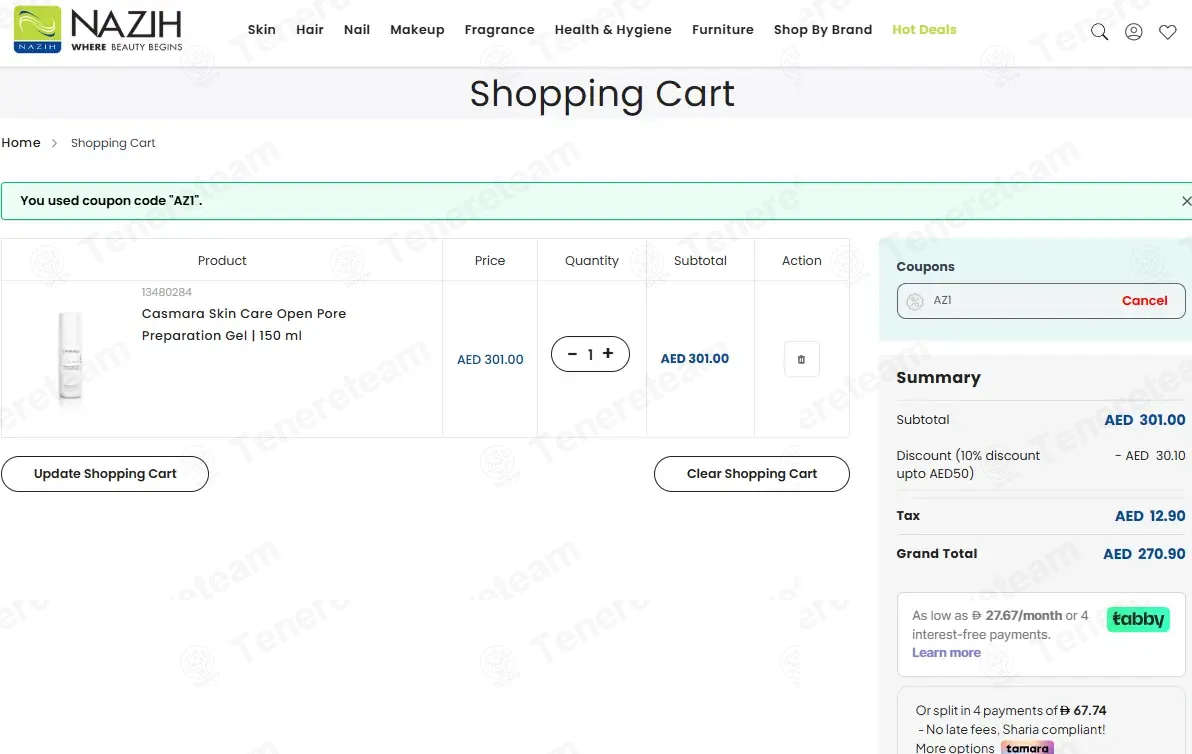Screen dimensions: 1192x754
Task: Click the "Or split in 4 payments" text
Action: tap(1011, 711)
